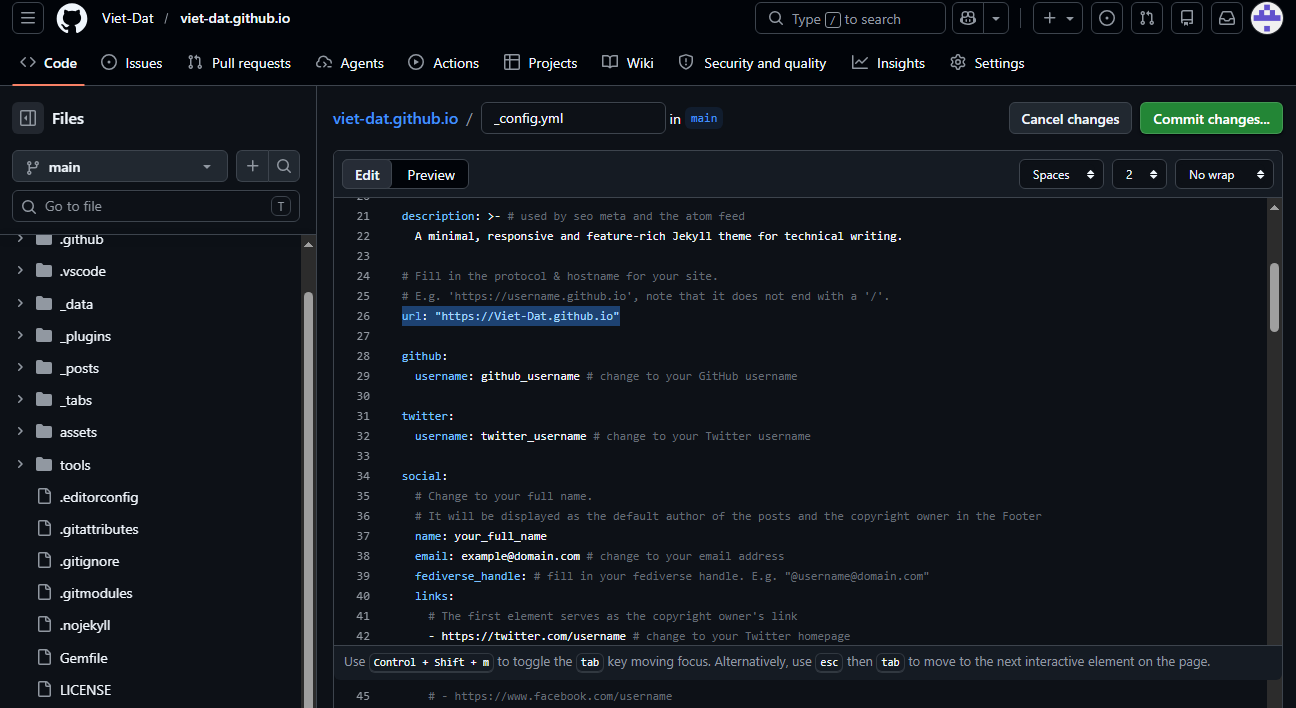Click the search bar in the header
Viewport: 1296px width, 708px height.
coord(850,18)
